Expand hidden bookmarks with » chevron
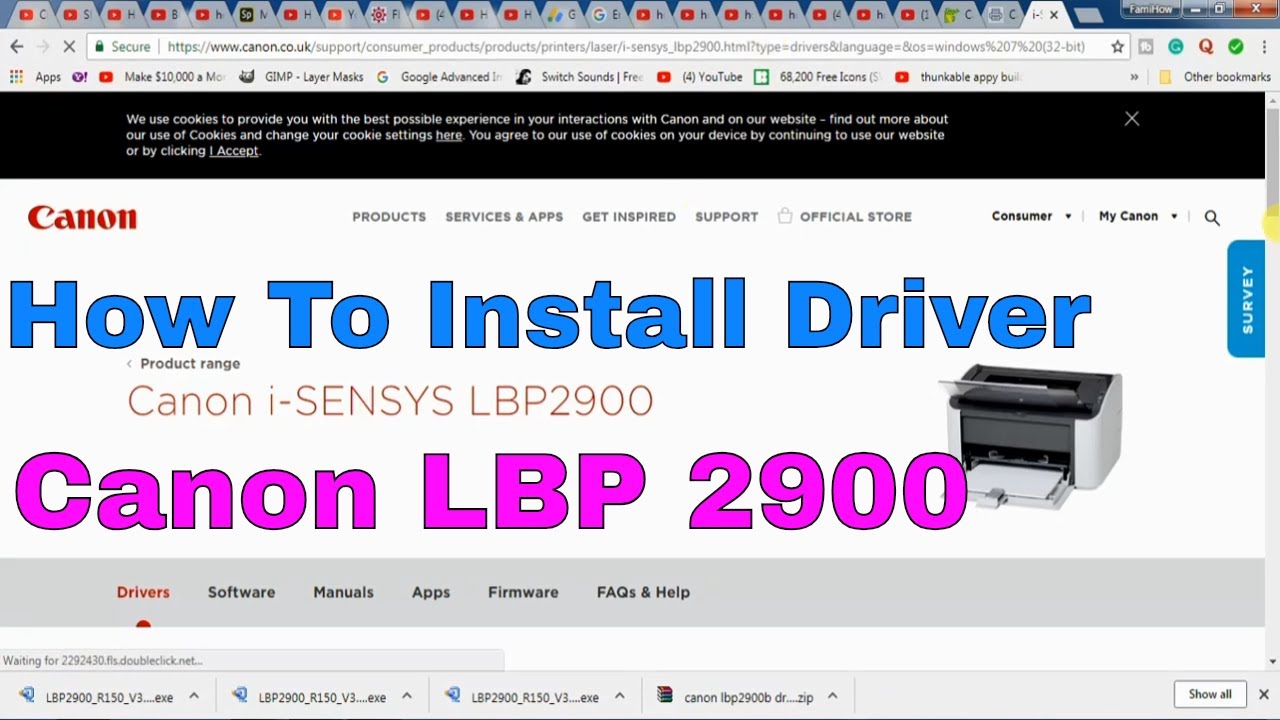 [1134, 77]
